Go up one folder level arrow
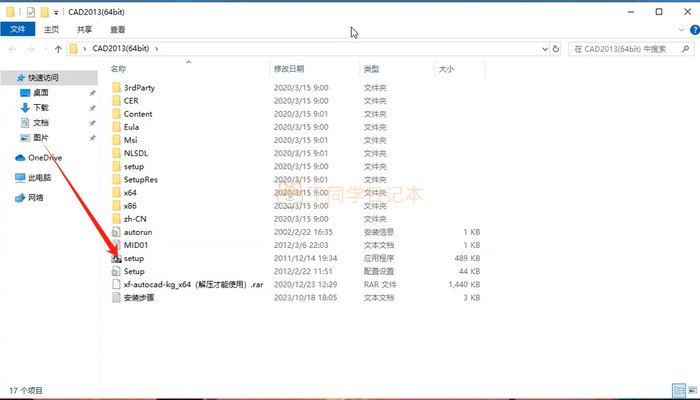The image size is (700, 400). pyautogui.click(x=58, y=49)
